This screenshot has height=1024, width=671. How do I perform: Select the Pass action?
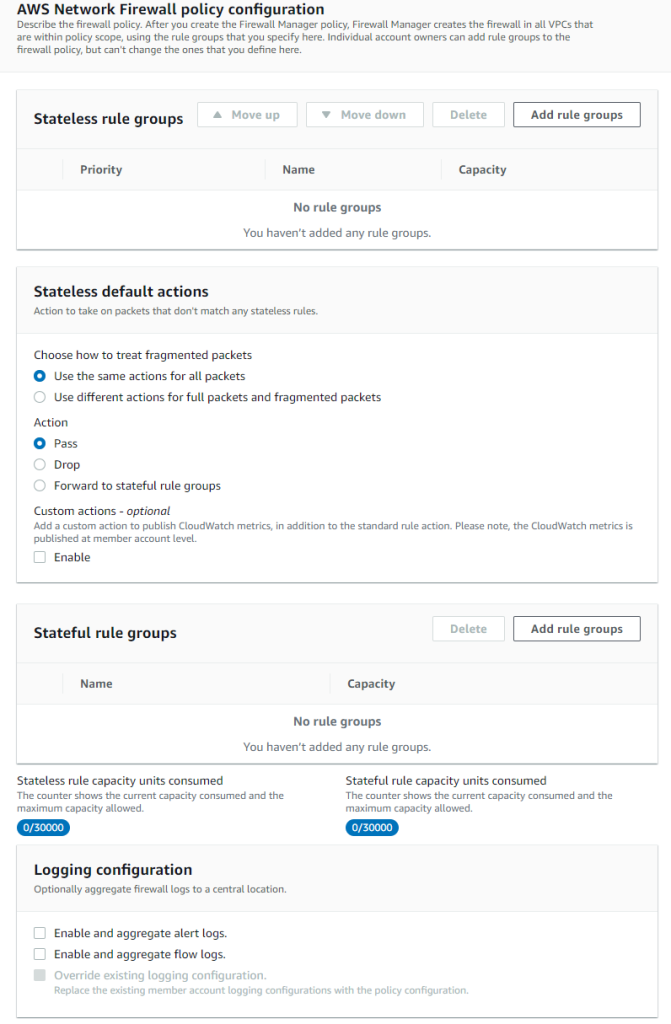[39, 443]
